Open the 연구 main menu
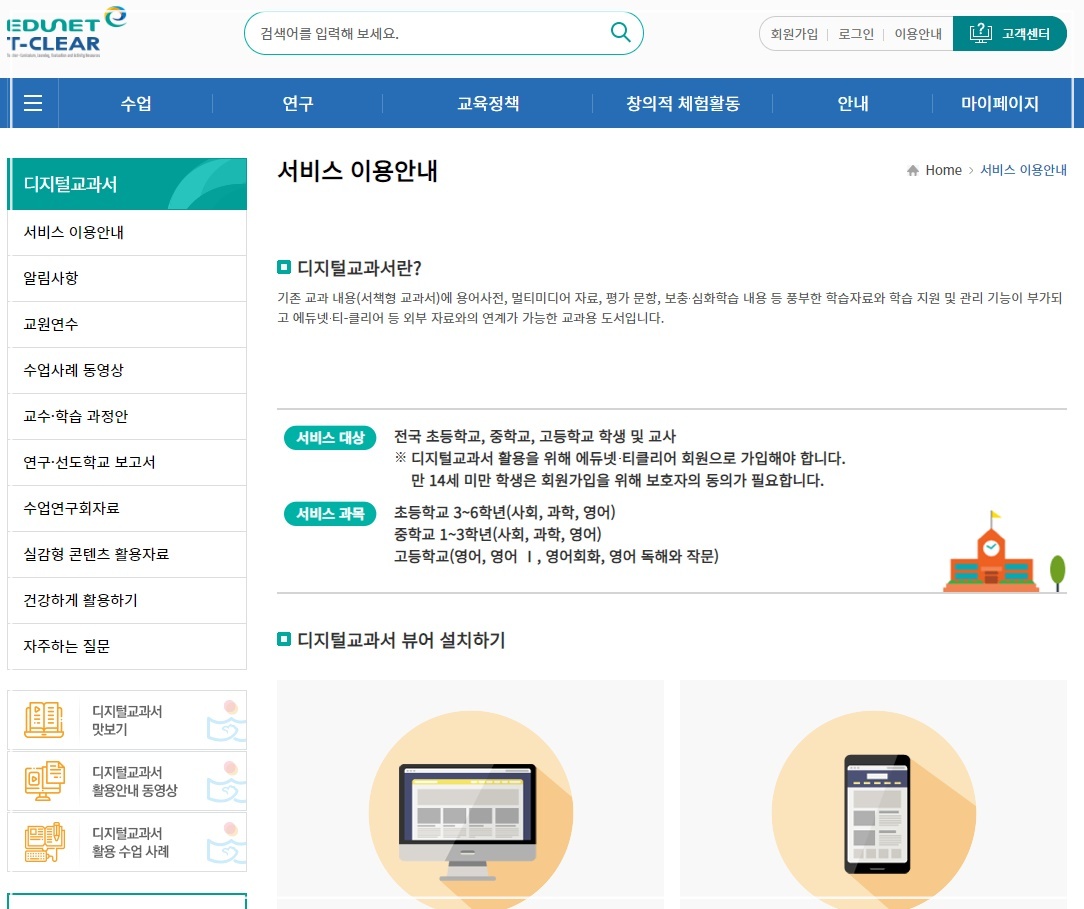Image resolution: width=1084 pixels, height=909 pixels. click(x=298, y=103)
